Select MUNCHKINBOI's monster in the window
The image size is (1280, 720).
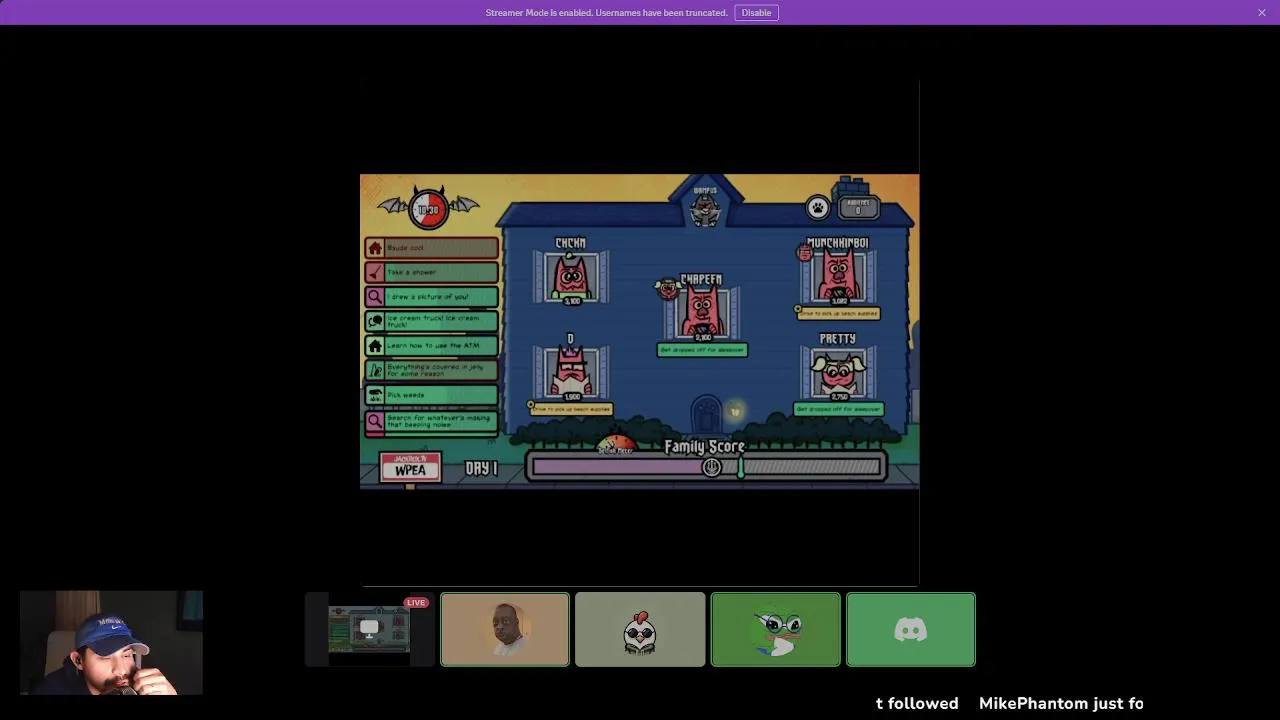[x=838, y=277]
